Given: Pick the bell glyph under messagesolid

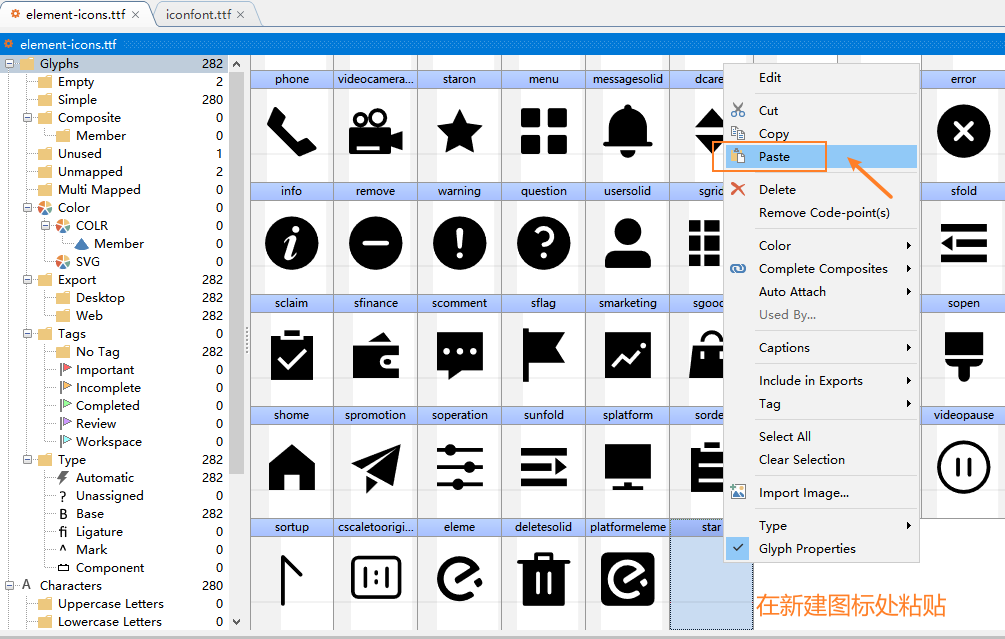Looking at the screenshot, I should [x=627, y=130].
